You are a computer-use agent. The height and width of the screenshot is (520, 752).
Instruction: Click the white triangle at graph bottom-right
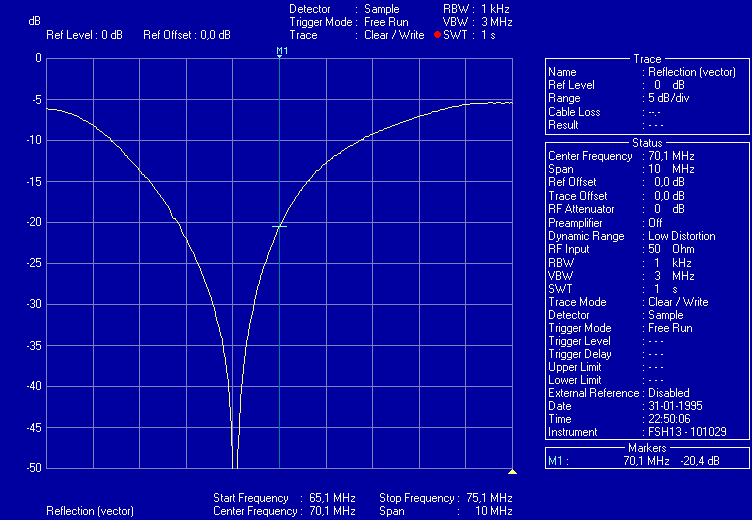[512, 471]
